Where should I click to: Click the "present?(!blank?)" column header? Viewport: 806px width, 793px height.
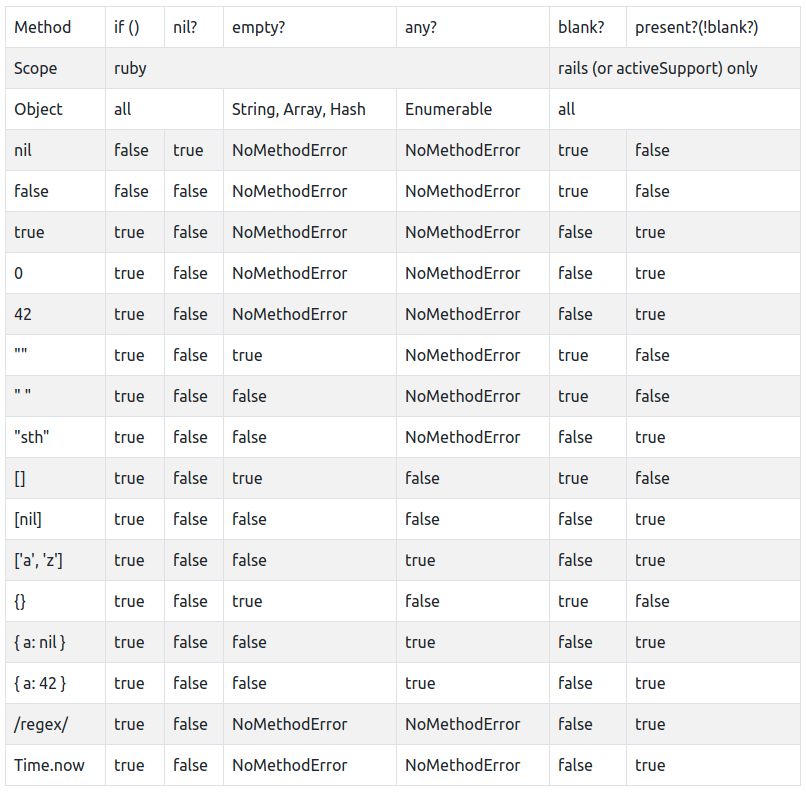(696, 27)
